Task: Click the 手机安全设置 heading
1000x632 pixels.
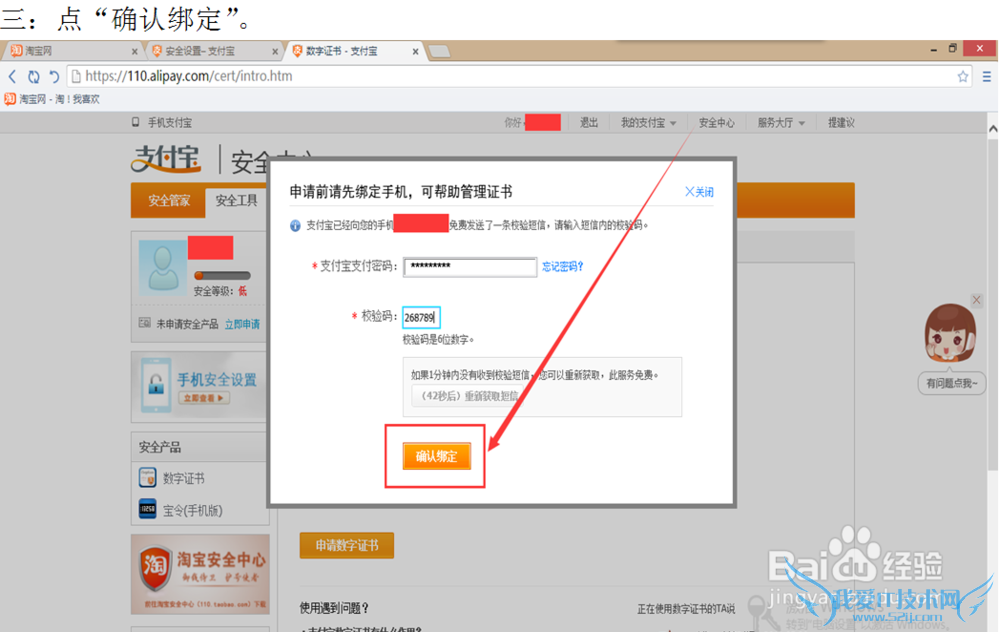Action: [217, 379]
